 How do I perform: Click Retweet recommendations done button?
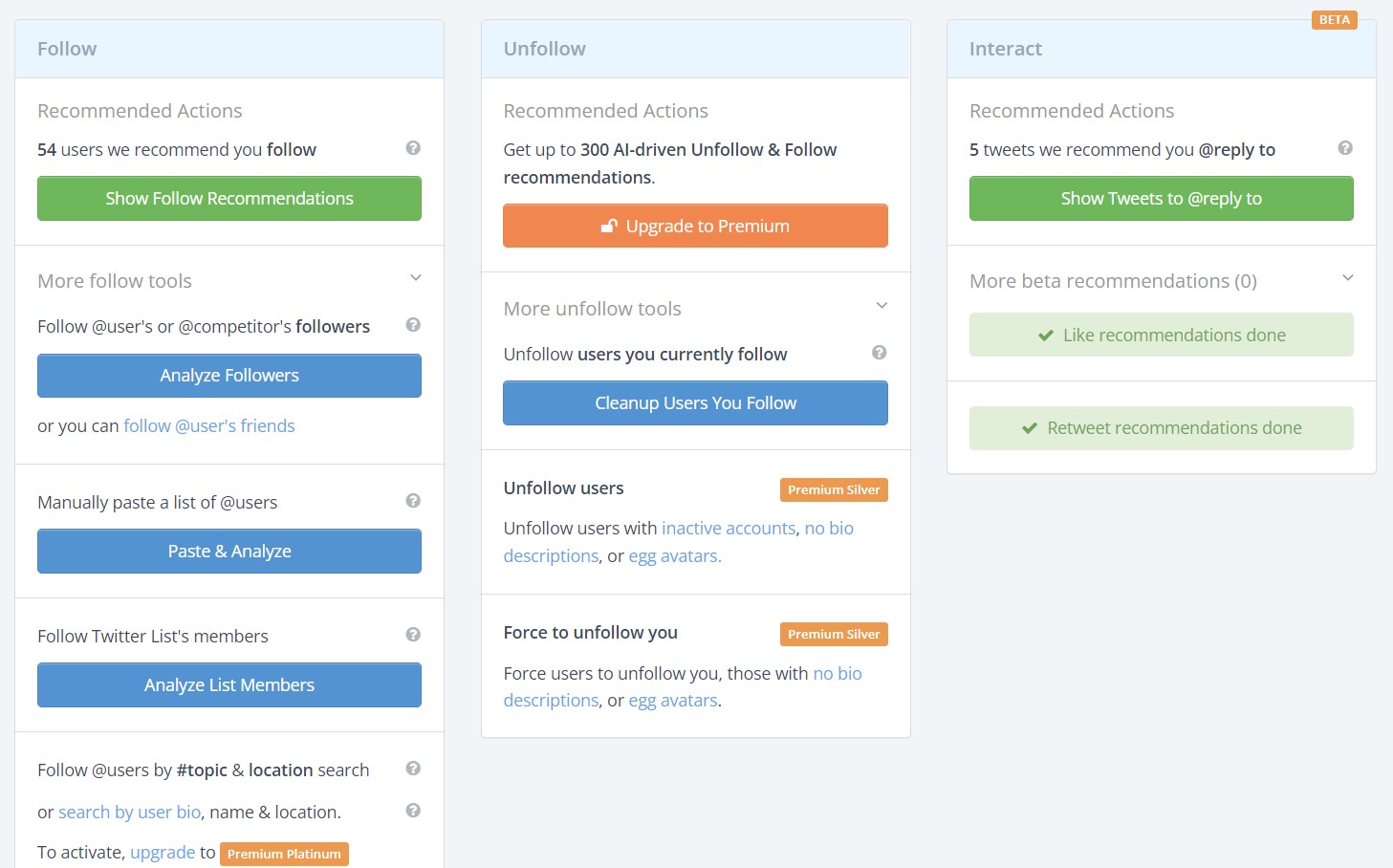[1162, 428]
